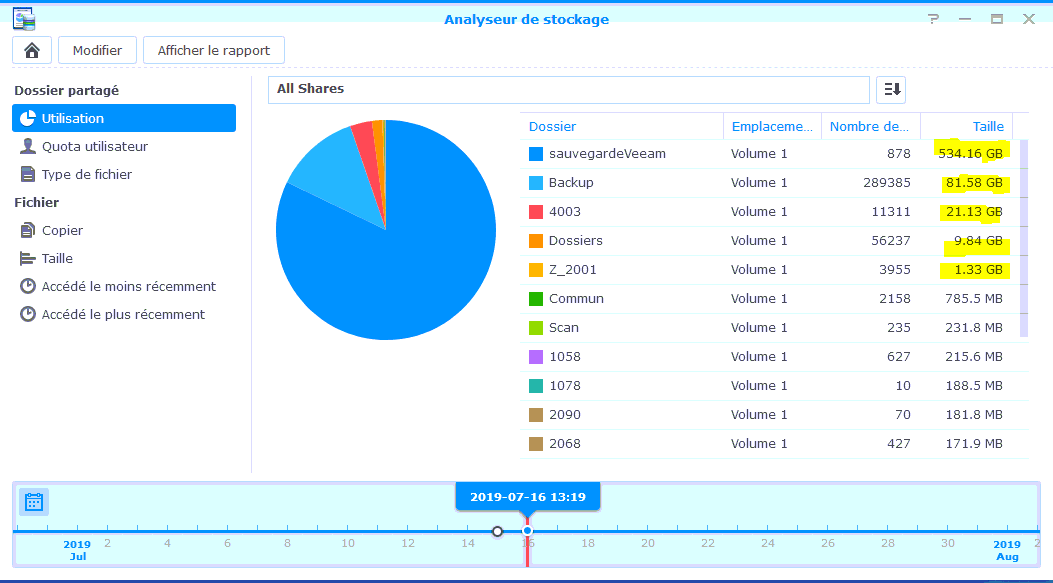Open the help question mark icon
1053x583 pixels.
point(933,19)
